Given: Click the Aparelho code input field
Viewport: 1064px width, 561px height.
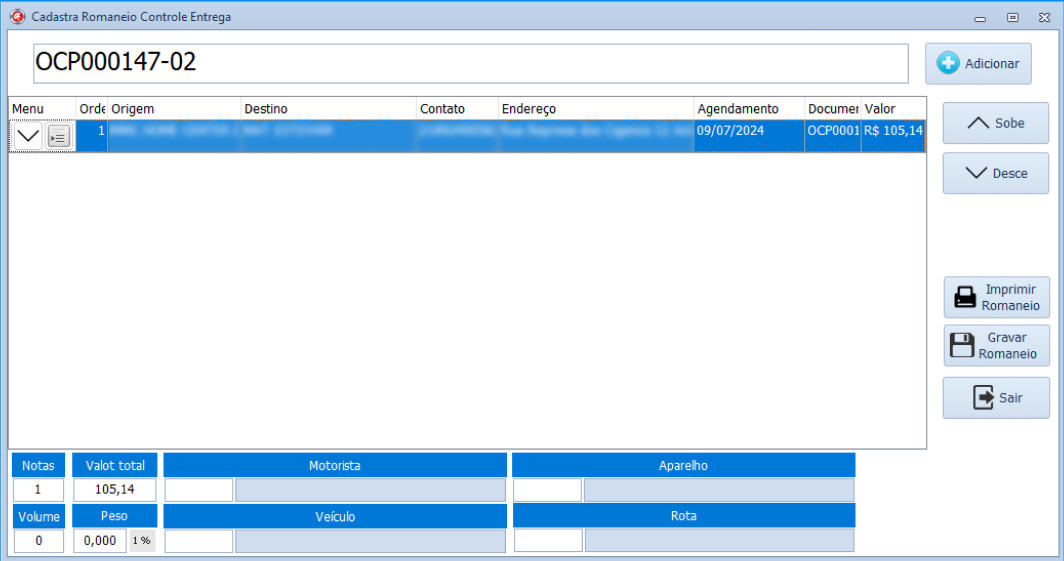Looking at the screenshot, I should tap(547, 490).
